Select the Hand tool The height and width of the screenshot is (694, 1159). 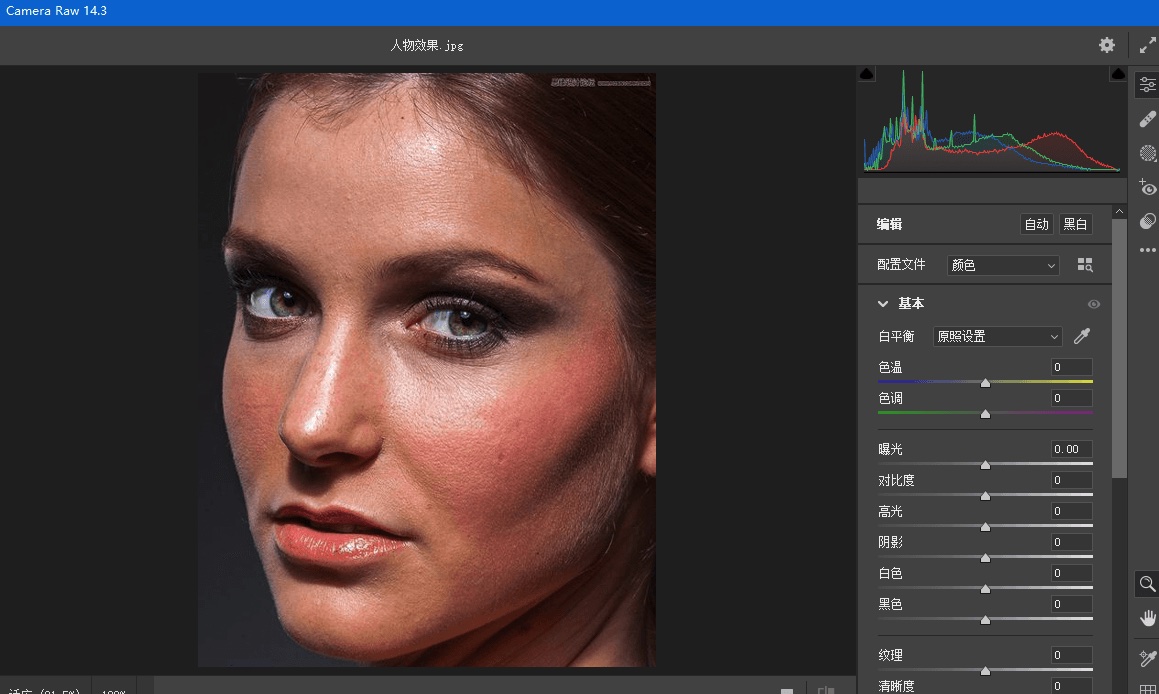1146,617
